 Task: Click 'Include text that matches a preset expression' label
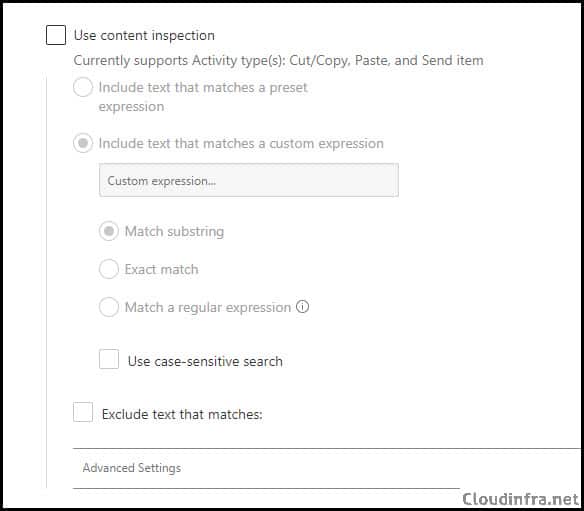coord(203,97)
